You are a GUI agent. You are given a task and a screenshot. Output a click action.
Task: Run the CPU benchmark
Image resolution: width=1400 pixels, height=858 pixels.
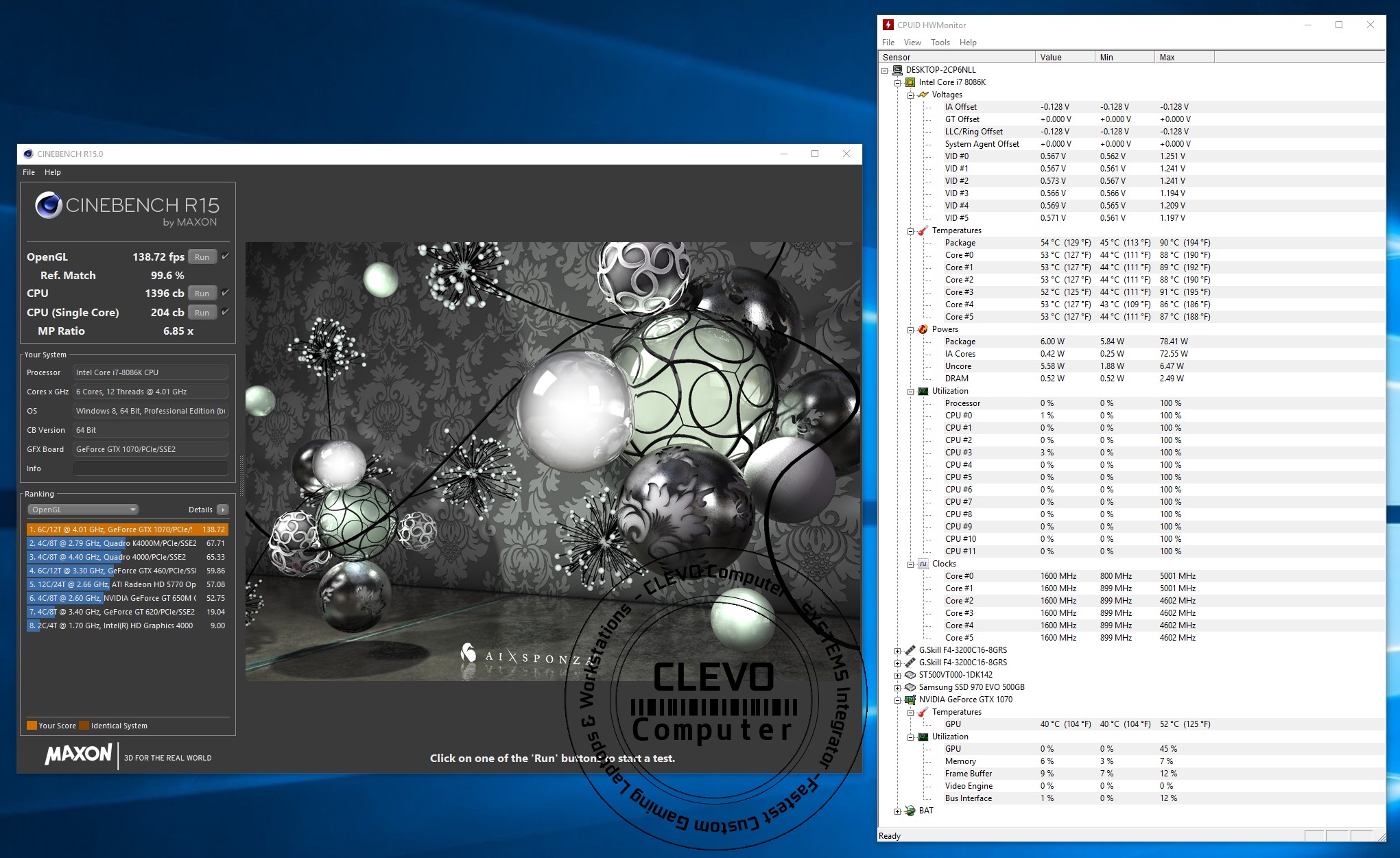pos(202,294)
